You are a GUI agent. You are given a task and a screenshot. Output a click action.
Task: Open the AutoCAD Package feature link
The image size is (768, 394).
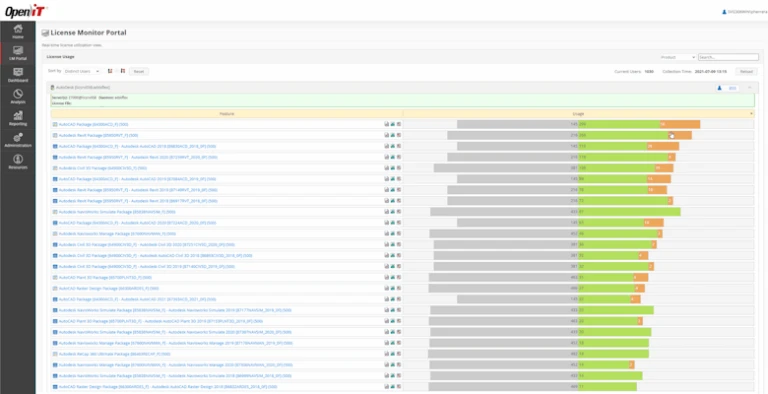(94, 124)
